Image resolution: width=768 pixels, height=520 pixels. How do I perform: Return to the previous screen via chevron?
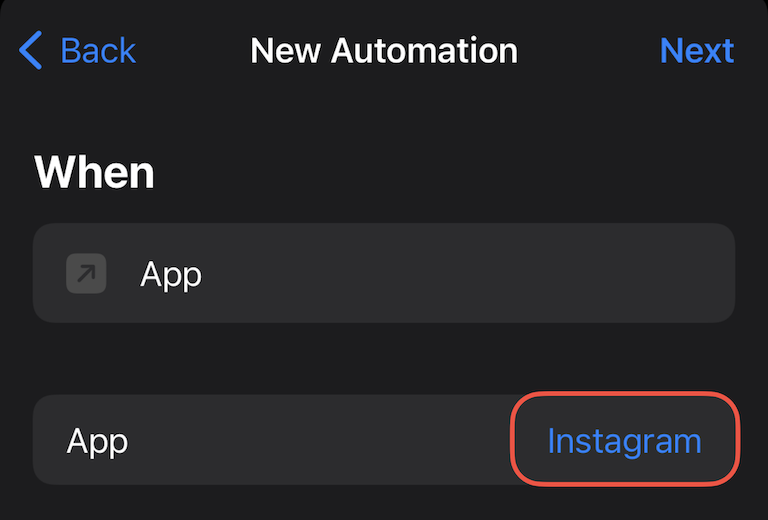tap(31, 50)
